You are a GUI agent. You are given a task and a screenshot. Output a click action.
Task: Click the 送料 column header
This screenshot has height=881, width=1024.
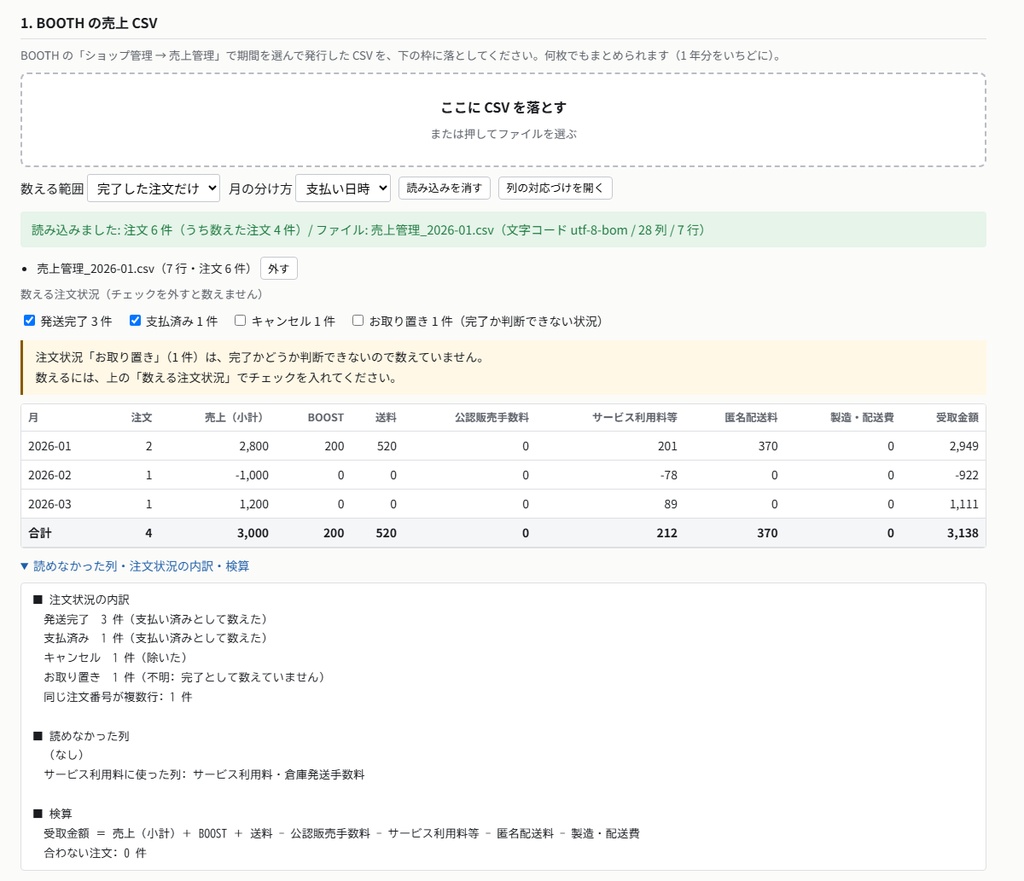(386, 417)
